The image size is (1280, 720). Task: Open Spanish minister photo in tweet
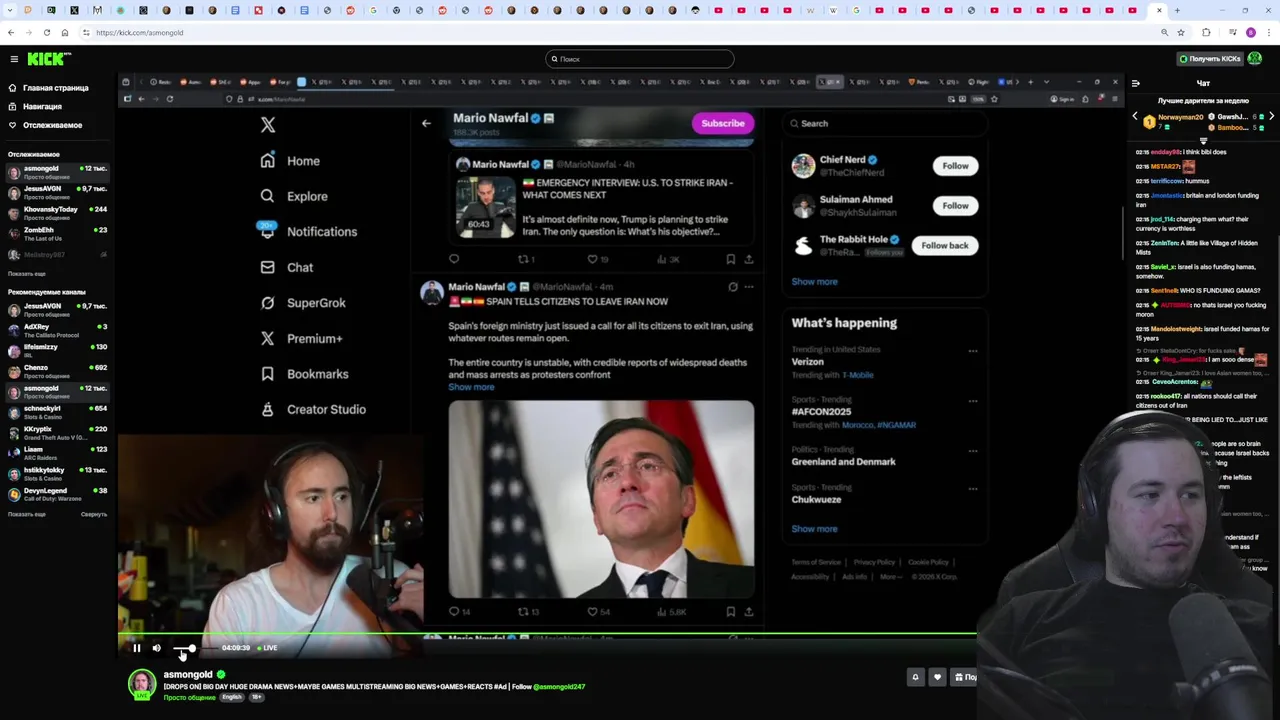[601, 499]
